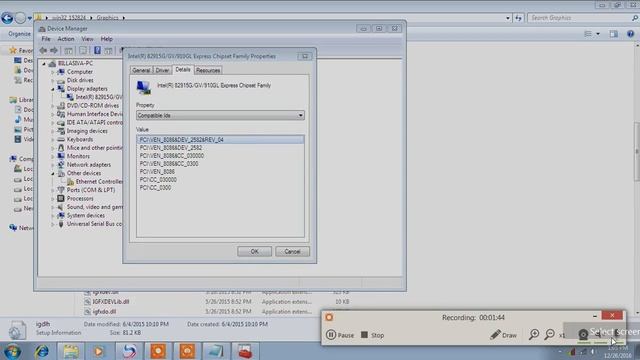The height and width of the screenshot is (360, 640).
Task: Click the blue Help icon in Device Manager toolbar
Action: 97,50
